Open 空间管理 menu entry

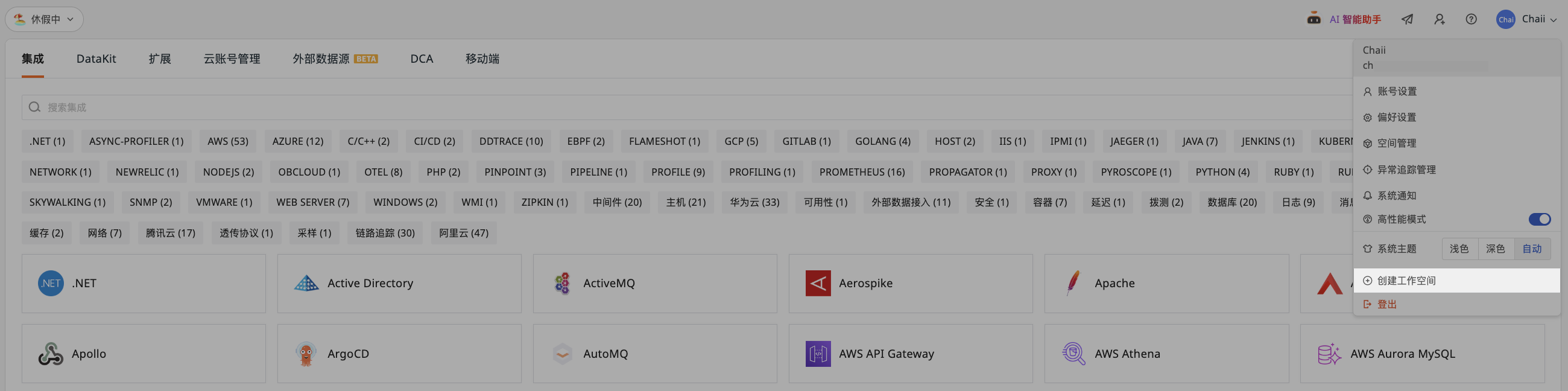[x=1456, y=144]
